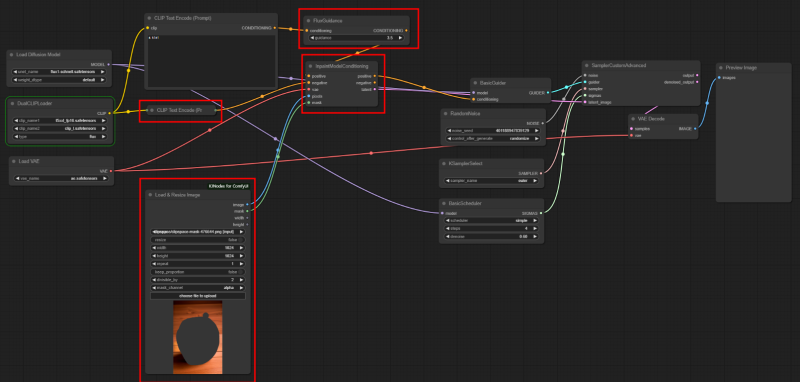Click the GUIDER output socket on BasicGuider
The width and height of the screenshot is (800, 382).
pyautogui.click(x=547, y=93)
